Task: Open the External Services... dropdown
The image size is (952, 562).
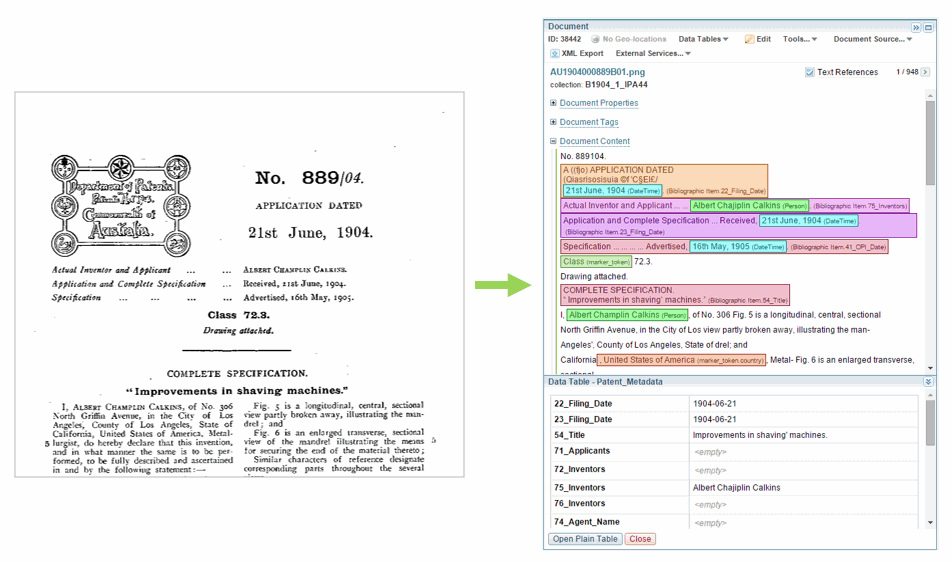Action: pos(653,53)
